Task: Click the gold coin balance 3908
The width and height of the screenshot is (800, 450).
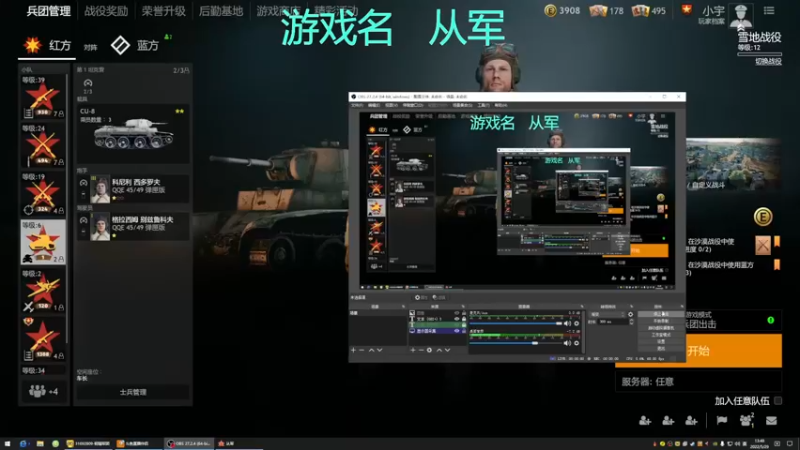Action: click(x=563, y=10)
